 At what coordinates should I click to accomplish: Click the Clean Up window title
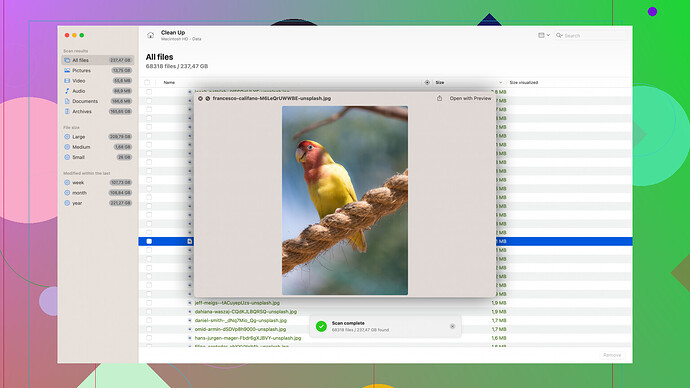(x=173, y=33)
